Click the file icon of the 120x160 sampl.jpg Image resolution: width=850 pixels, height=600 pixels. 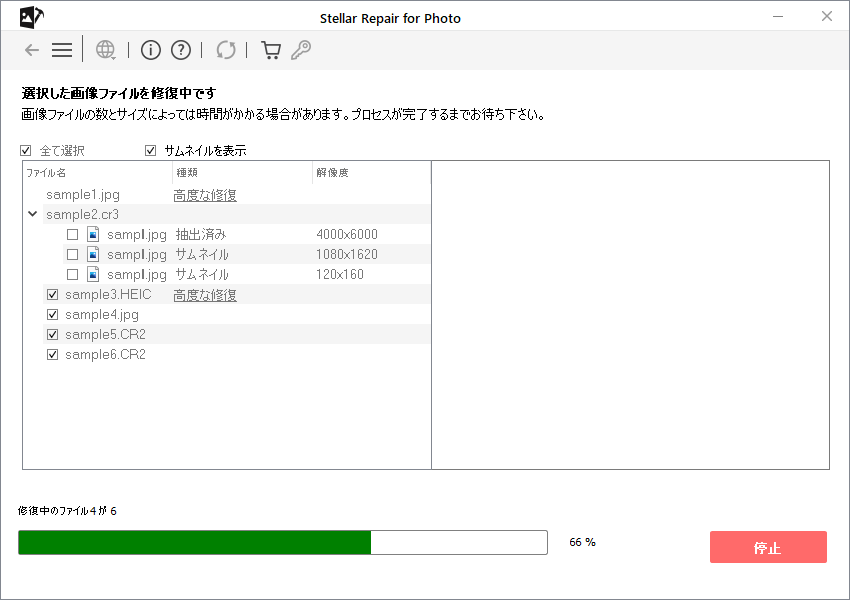click(x=93, y=274)
